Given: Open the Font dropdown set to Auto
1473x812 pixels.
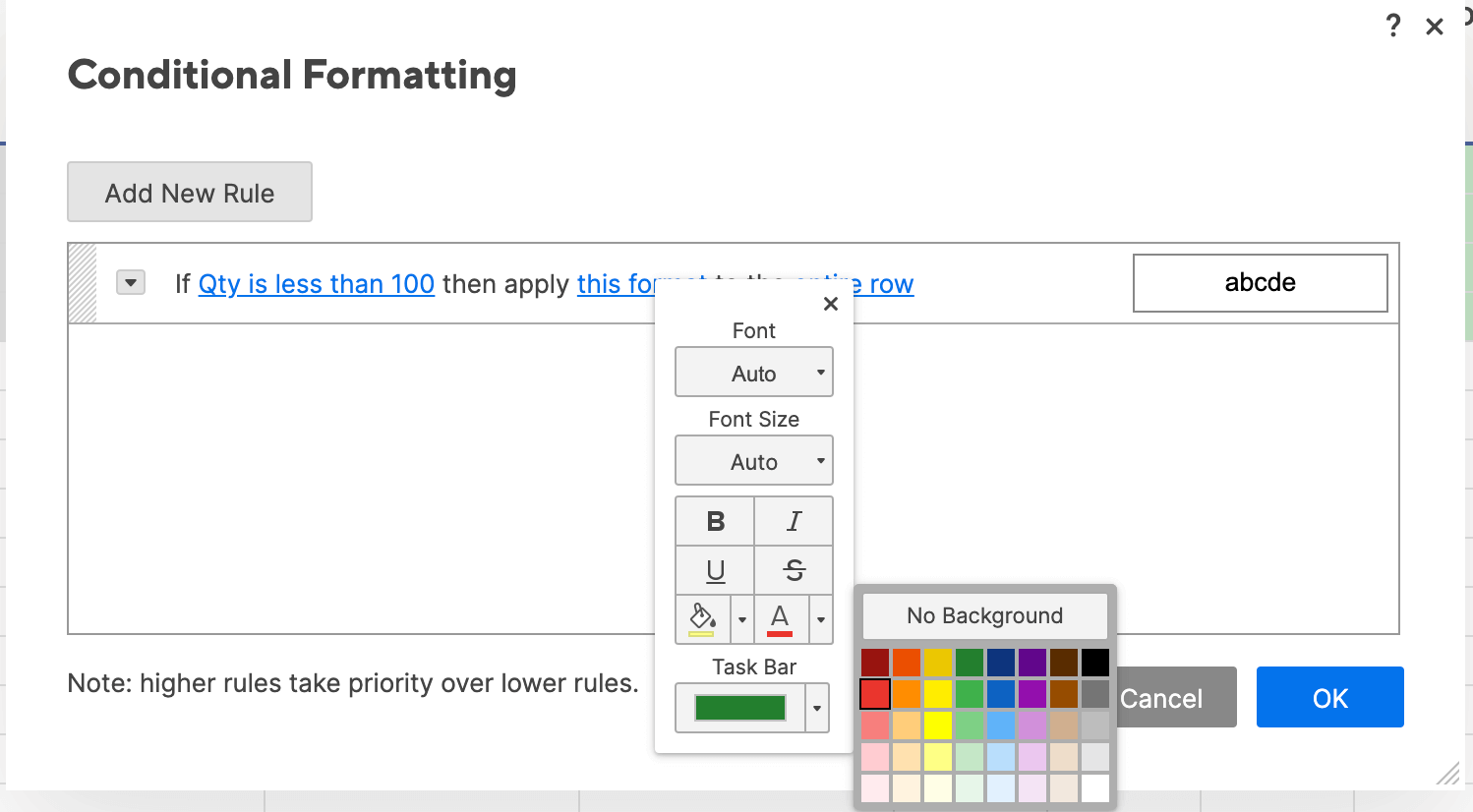Looking at the screenshot, I should point(754,373).
